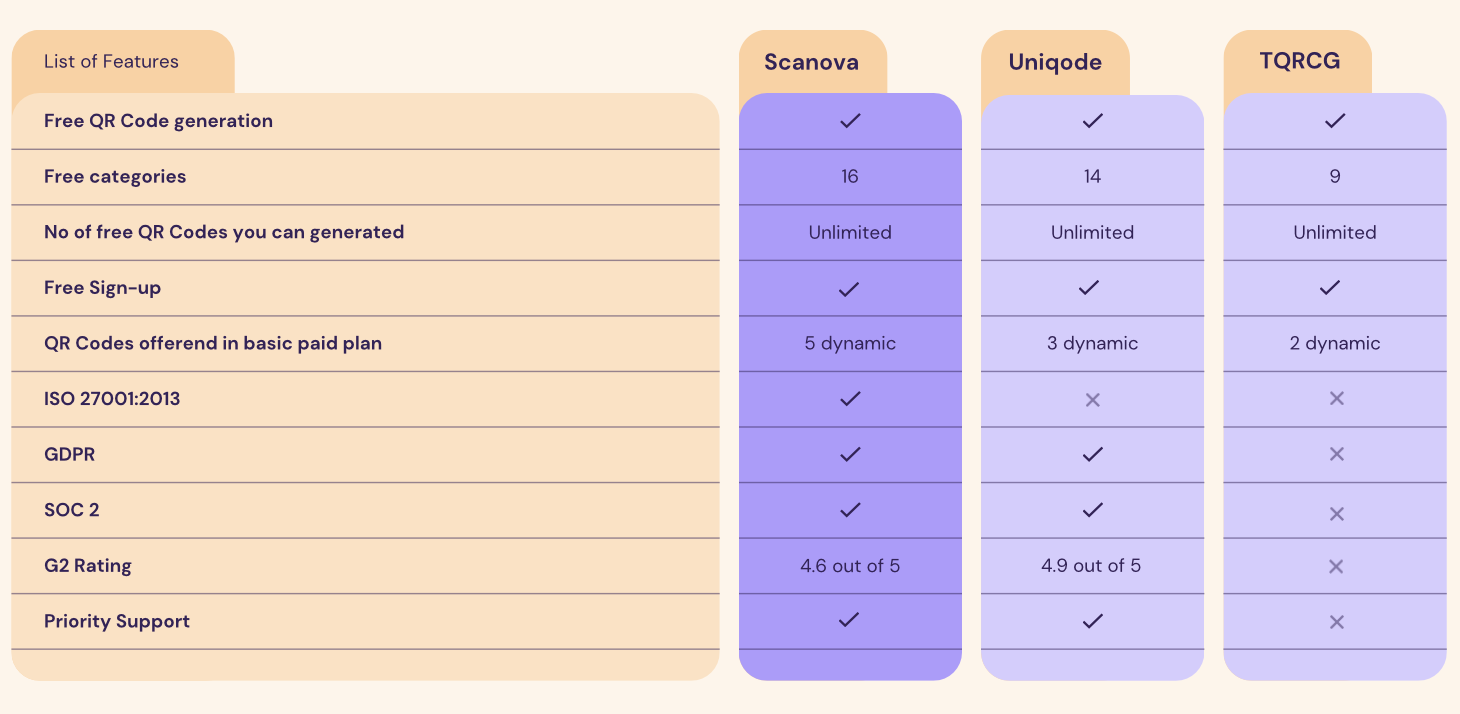The height and width of the screenshot is (714, 1460).
Task: Click Scanova's Free QR Code generation checkmark
Action: pyautogui.click(x=850, y=121)
